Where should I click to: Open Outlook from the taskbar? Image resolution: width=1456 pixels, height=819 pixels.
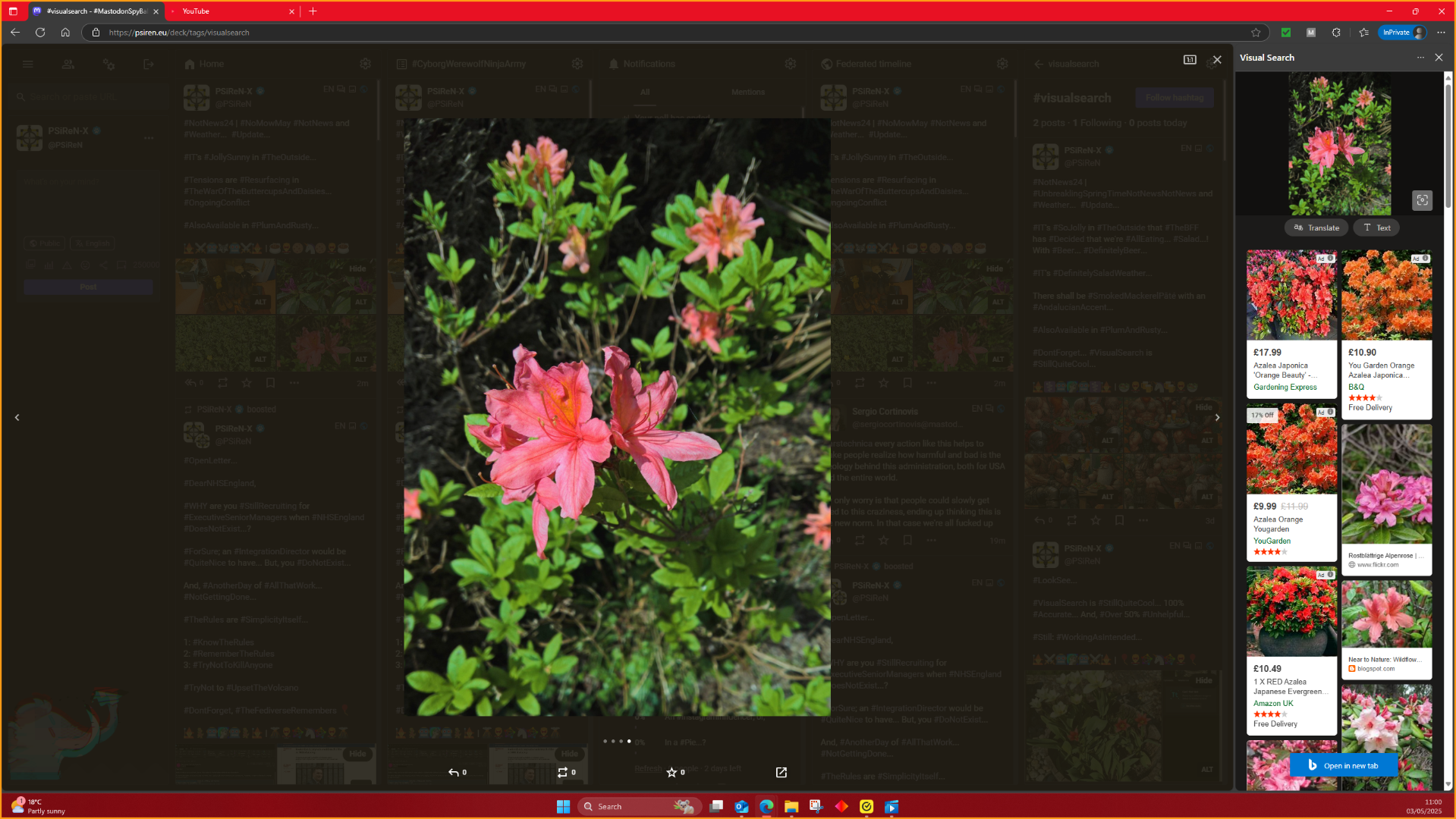point(741,806)
